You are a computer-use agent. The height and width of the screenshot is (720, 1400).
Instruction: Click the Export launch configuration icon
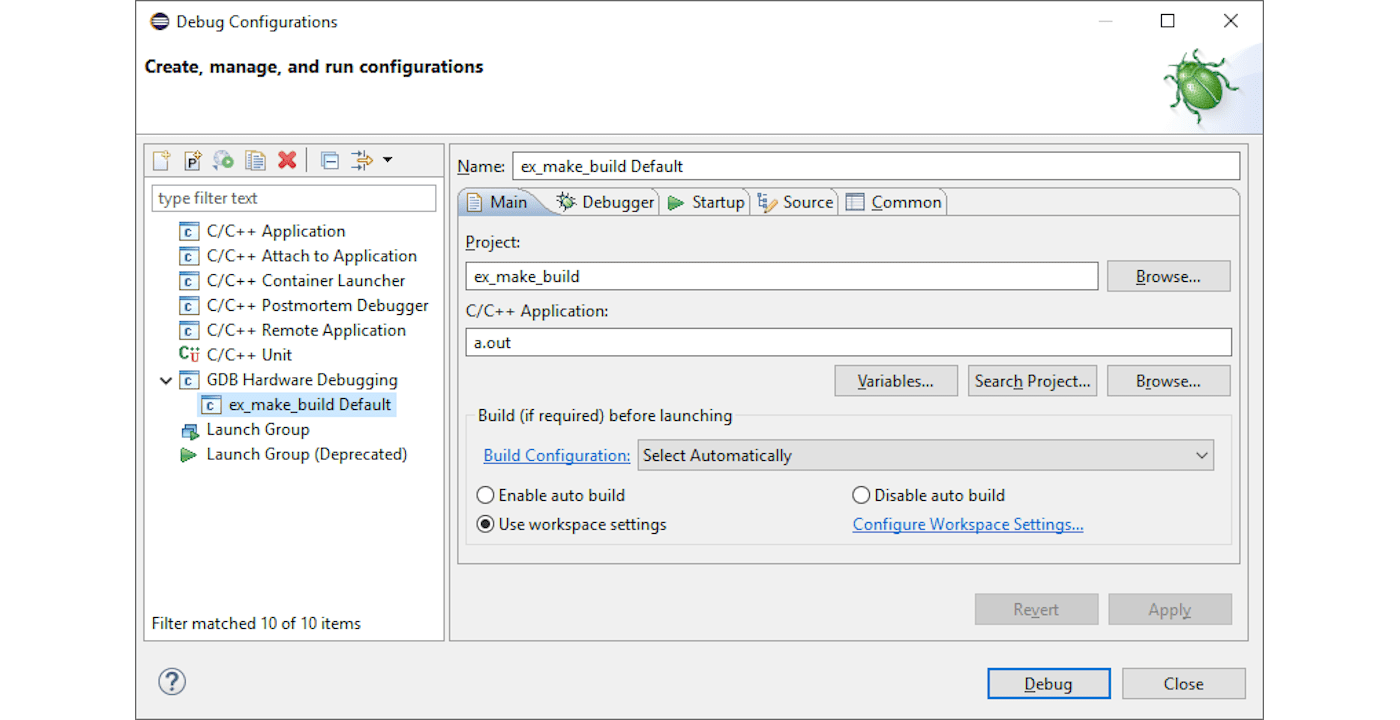[224, 161]
